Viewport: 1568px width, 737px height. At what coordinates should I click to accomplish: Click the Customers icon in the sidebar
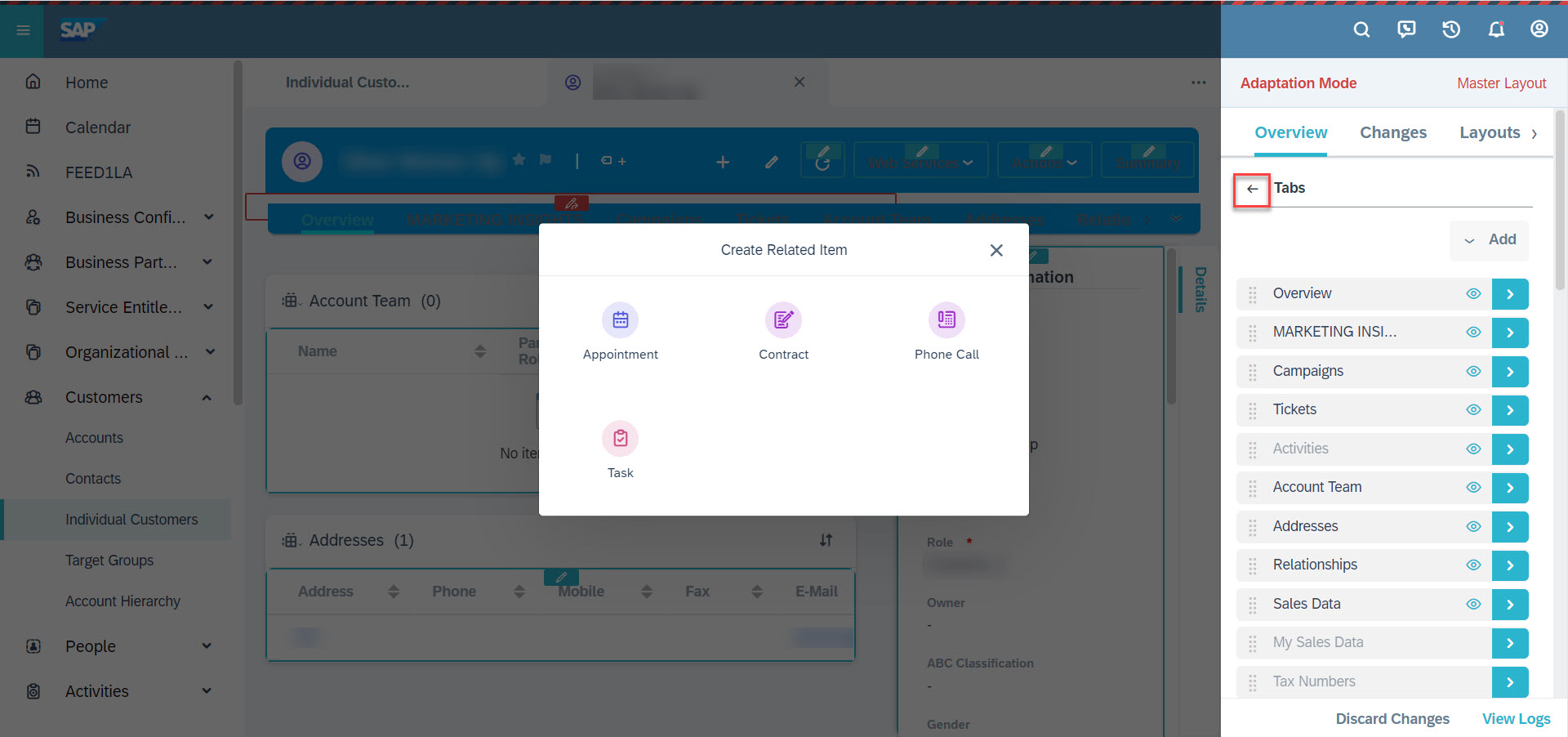[x=33, y=397]
